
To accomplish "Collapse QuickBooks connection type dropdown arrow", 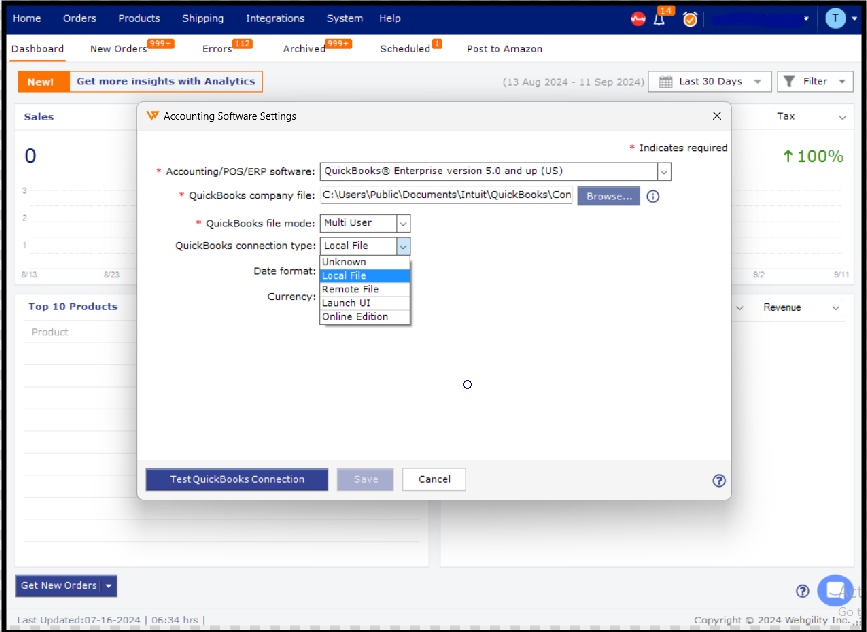I will click(404, 246).
